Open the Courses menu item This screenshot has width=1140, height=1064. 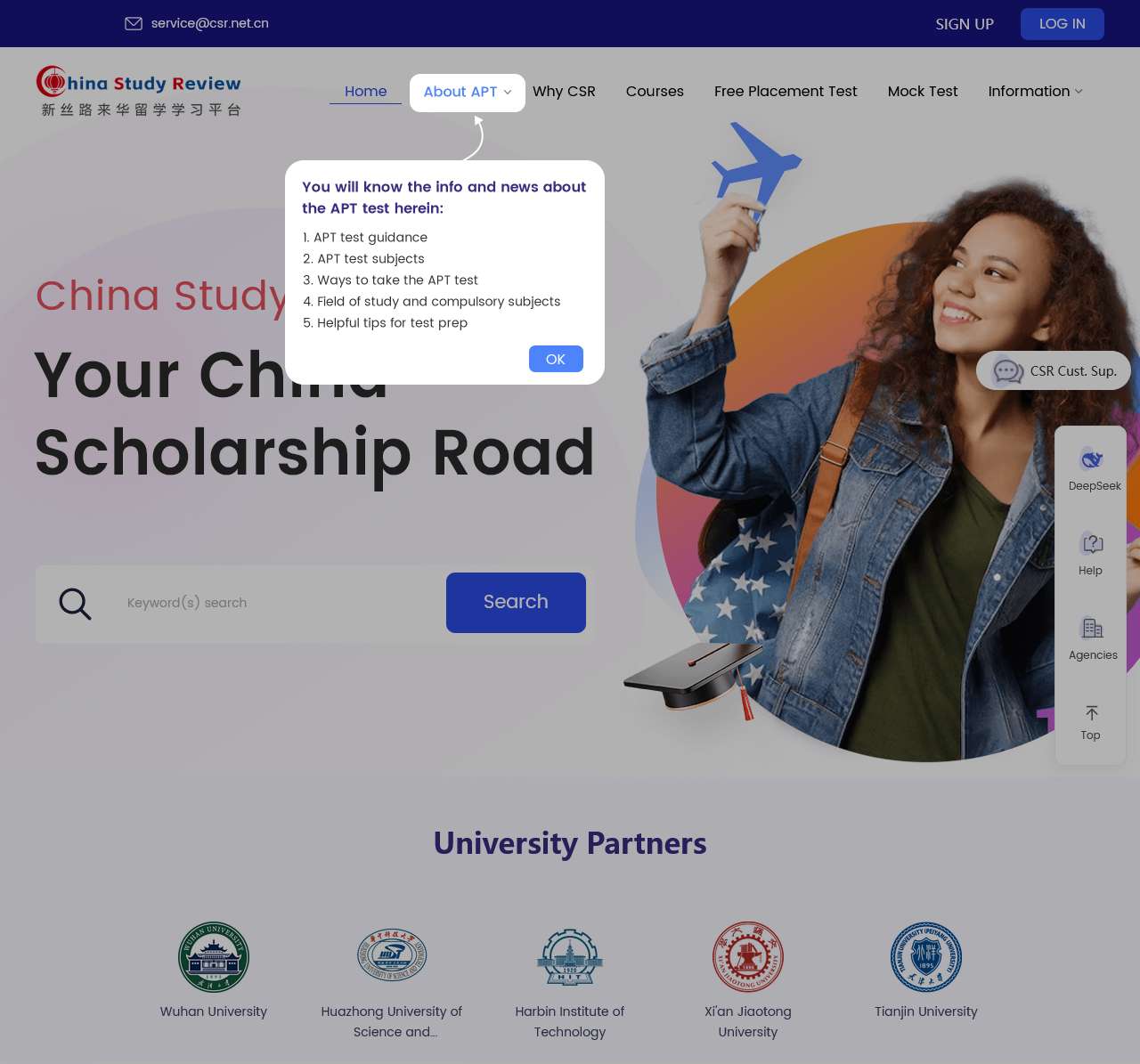[x=655, y=92]
